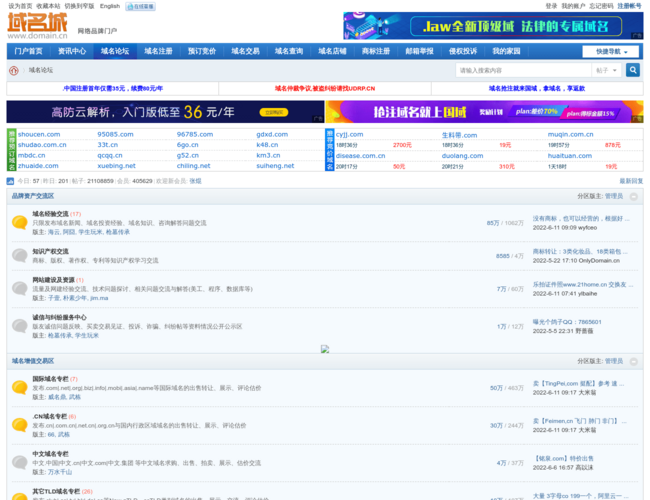This screenshot has height=500, width=650.
Task: Click the search input field
Action: point(522,71)
